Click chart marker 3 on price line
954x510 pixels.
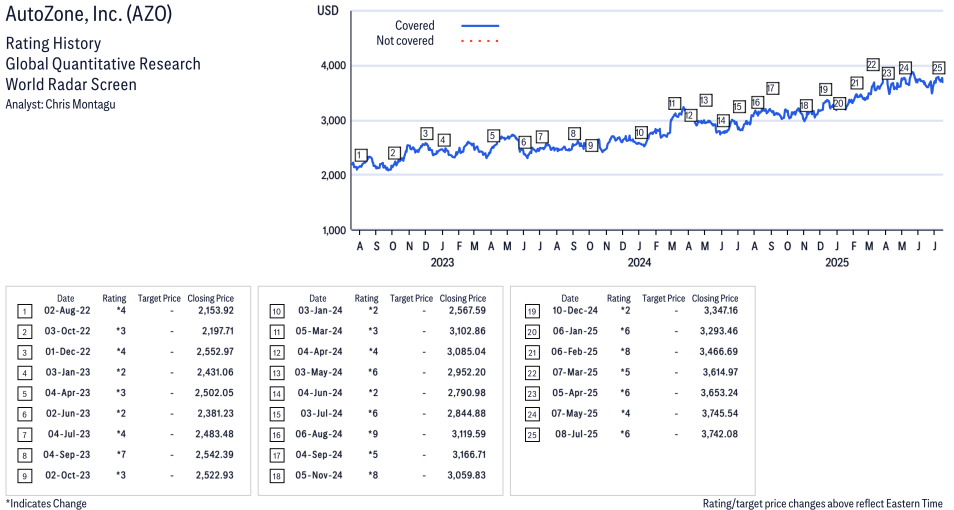(426, 134)
